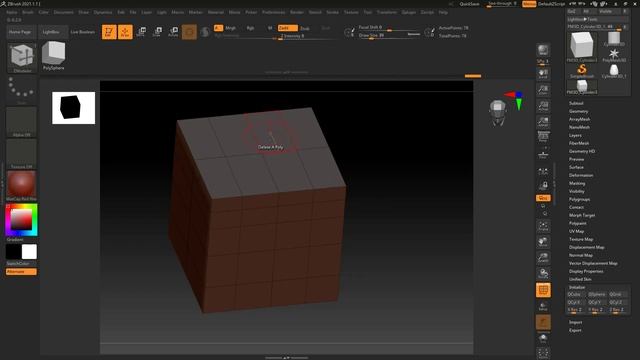640x360 pixels.
Task: Toggle Live Boolean mode
Action: coord(82,32)
